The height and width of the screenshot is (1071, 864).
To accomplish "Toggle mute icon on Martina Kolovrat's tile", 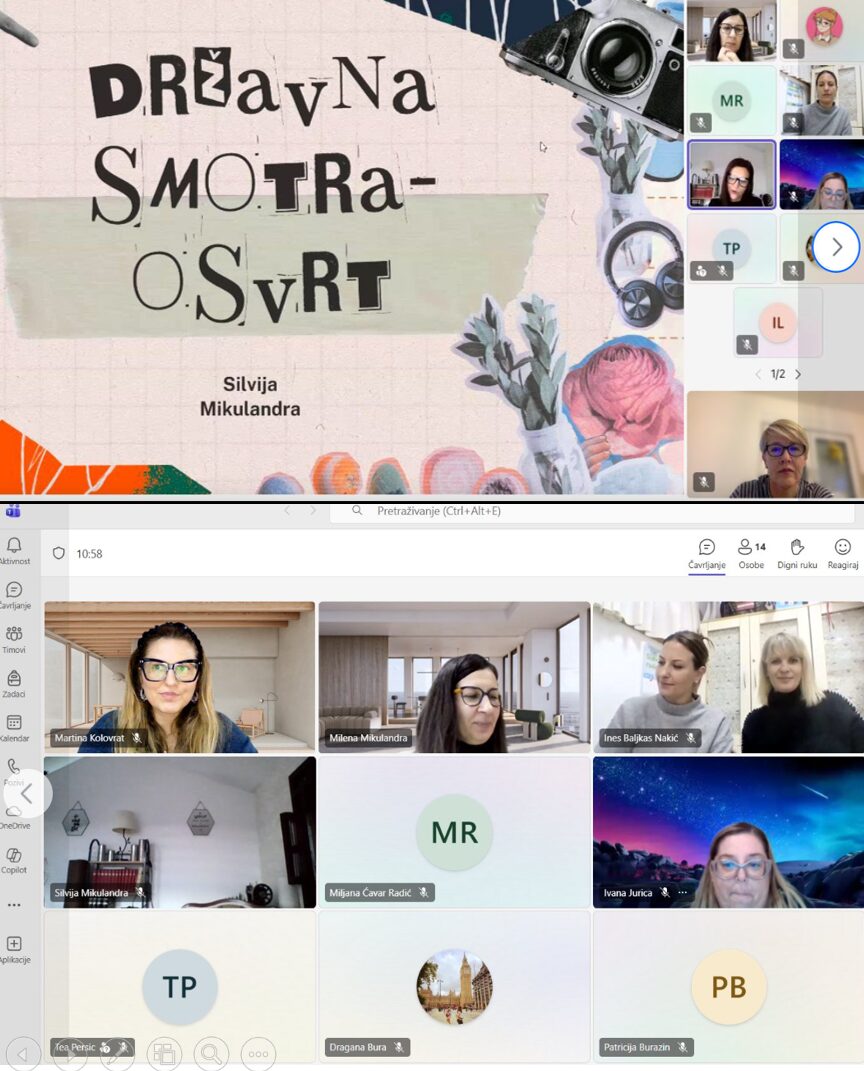I will (x=137, y=738).
